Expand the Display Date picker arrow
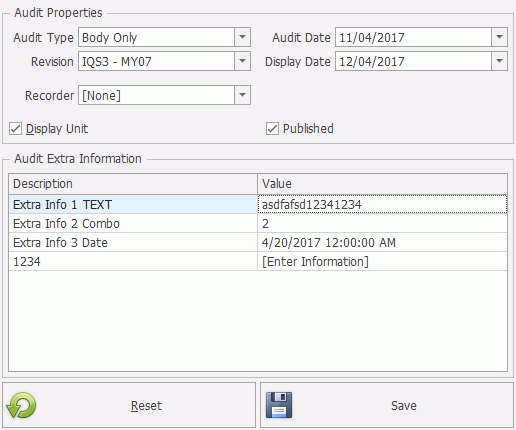516x430 pixels. (499, 61)
